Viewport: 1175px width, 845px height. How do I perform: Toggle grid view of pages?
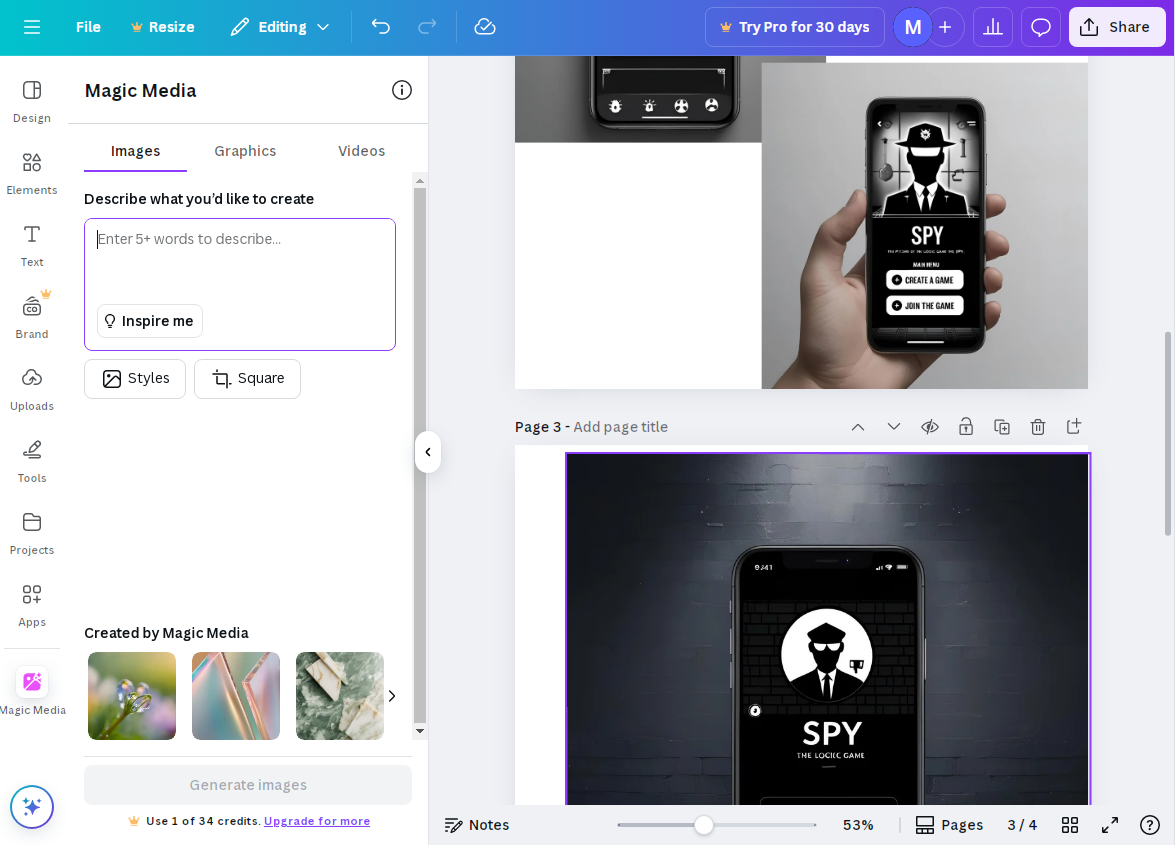[x=1070, y=825]
